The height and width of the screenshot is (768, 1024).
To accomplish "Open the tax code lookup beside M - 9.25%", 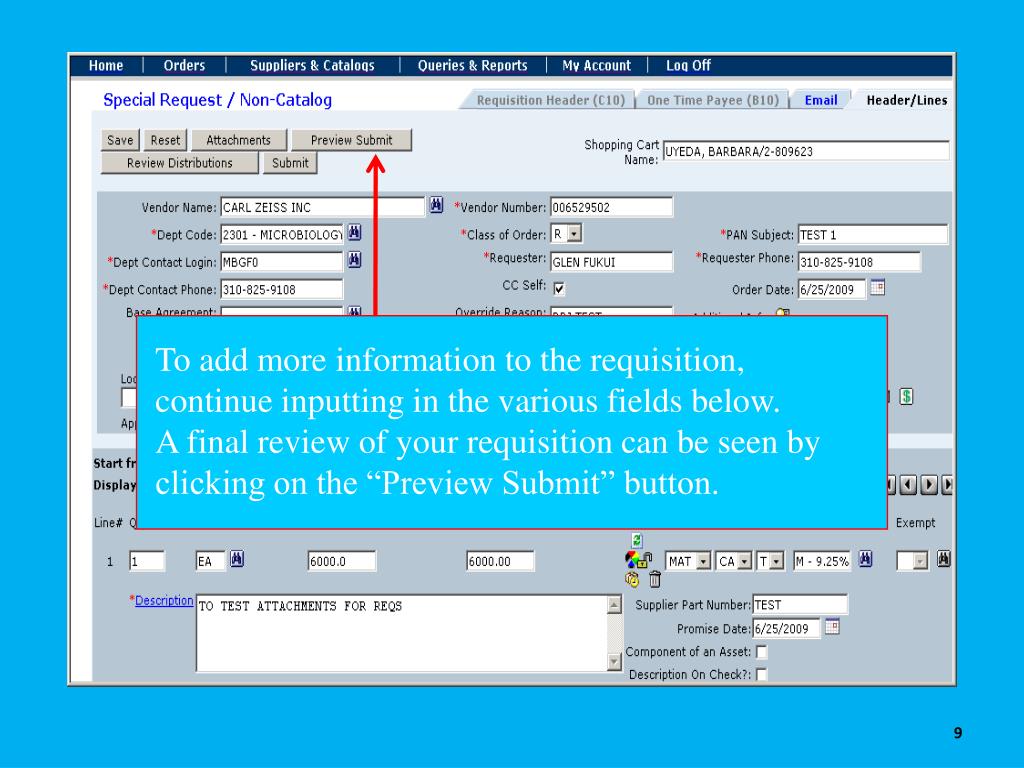I will 865,560.
